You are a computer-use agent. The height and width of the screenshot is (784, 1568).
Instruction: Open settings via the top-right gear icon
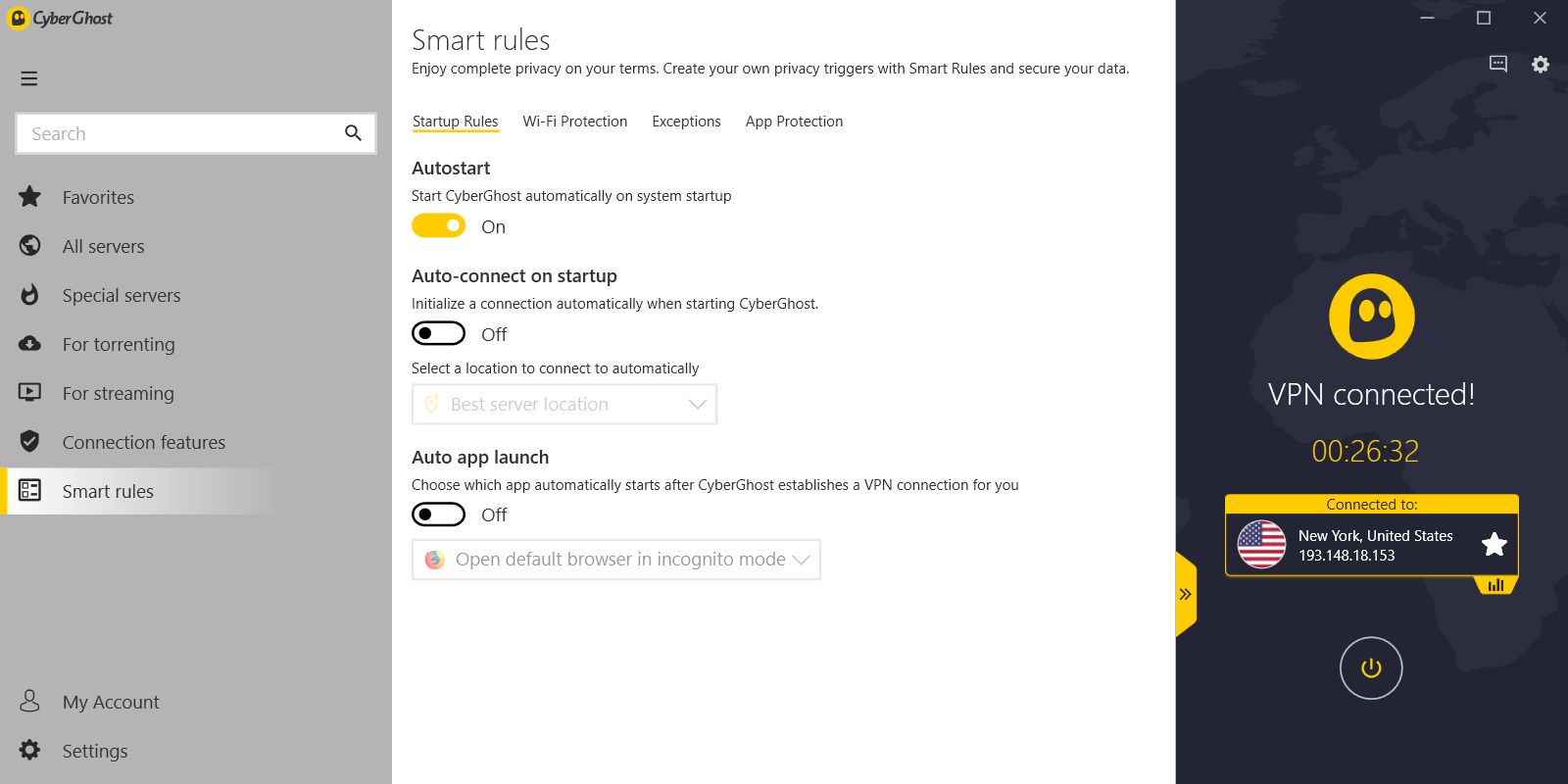click(1541, 64)
